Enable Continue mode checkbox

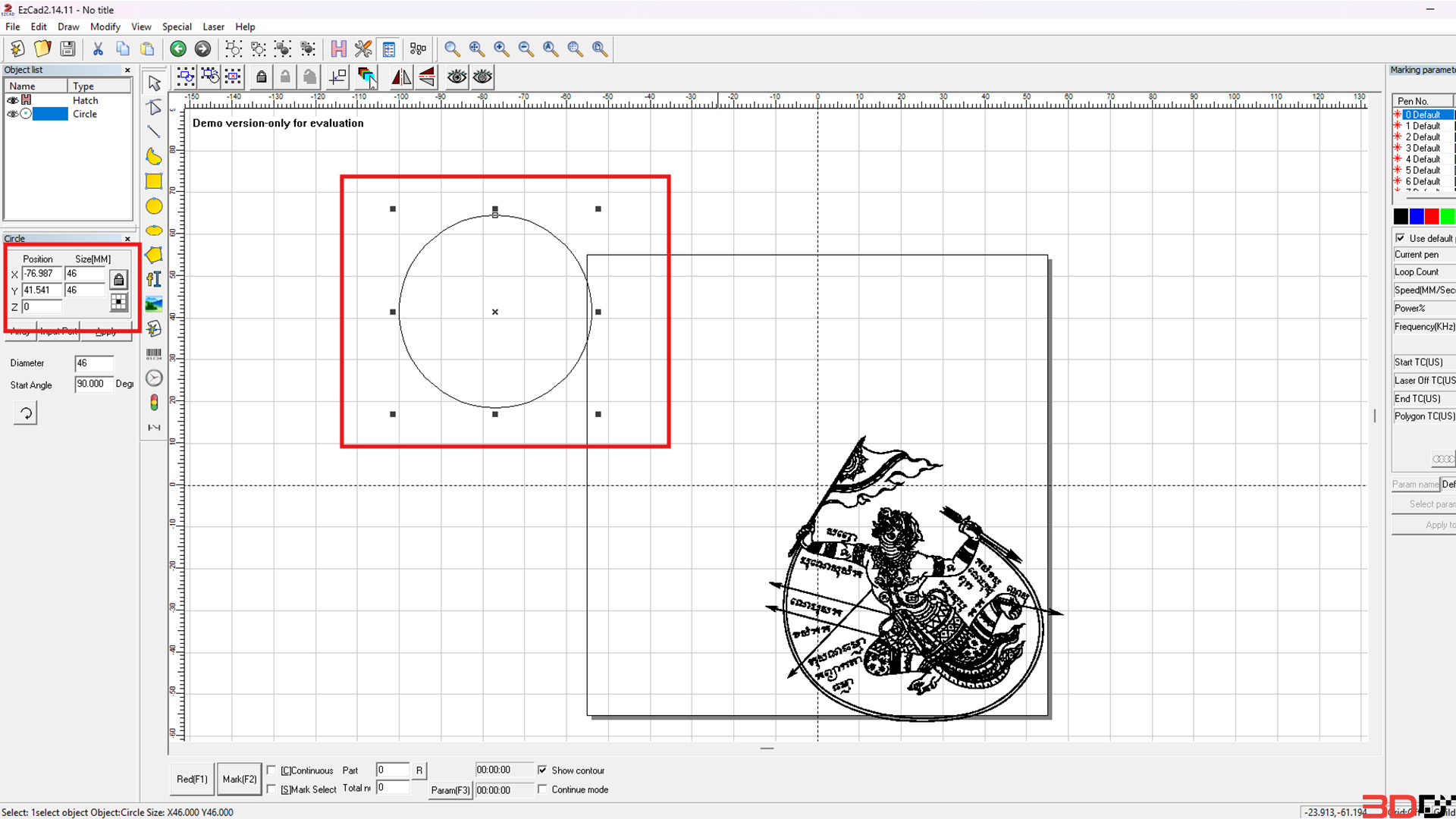(x=542, y=789)
